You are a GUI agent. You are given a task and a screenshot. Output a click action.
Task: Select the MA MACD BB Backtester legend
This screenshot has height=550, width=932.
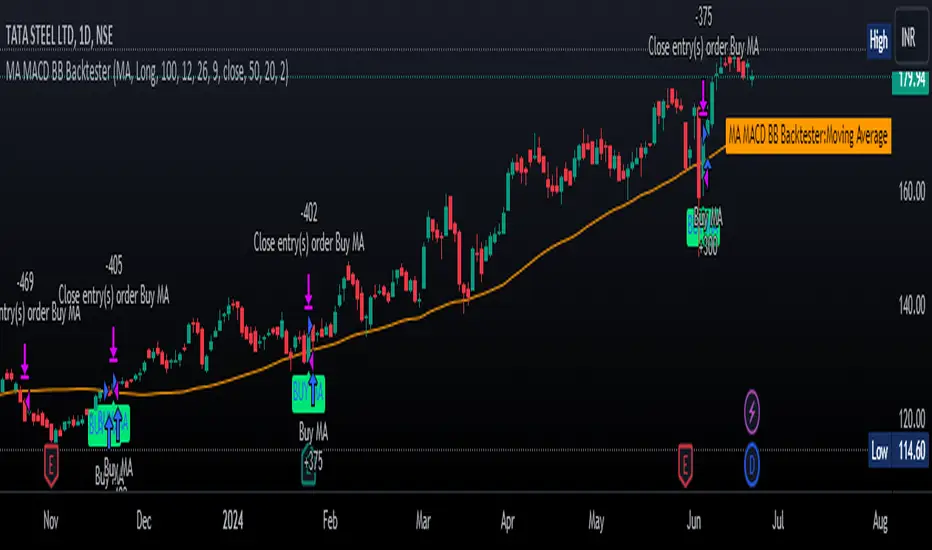(x=147, y=72)
